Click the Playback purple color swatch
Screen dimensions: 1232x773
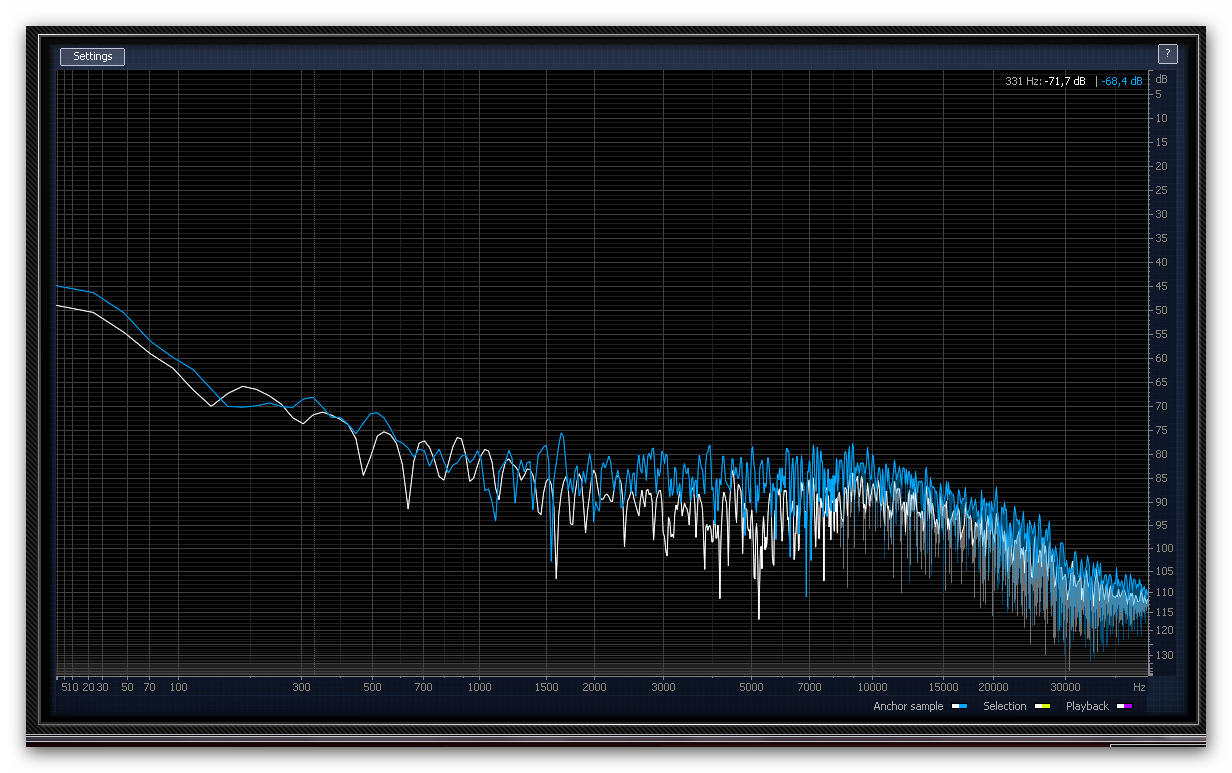click(1124, 707)
